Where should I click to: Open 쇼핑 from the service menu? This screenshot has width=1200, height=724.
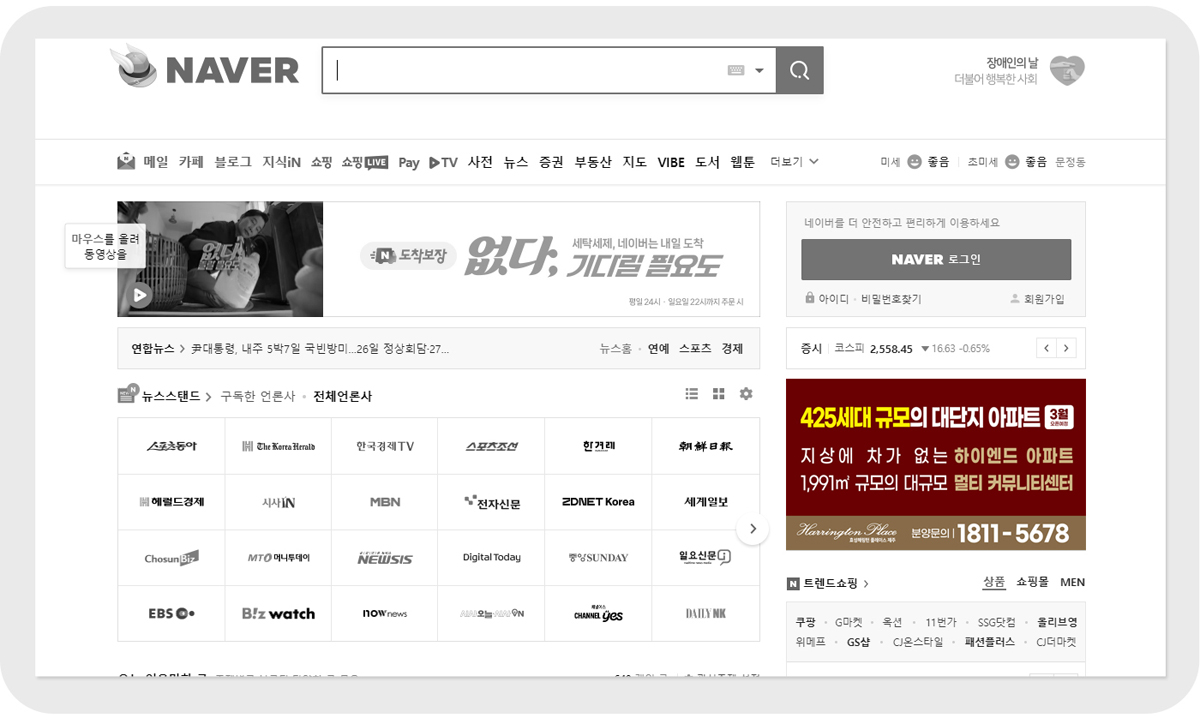coord(321,162)
